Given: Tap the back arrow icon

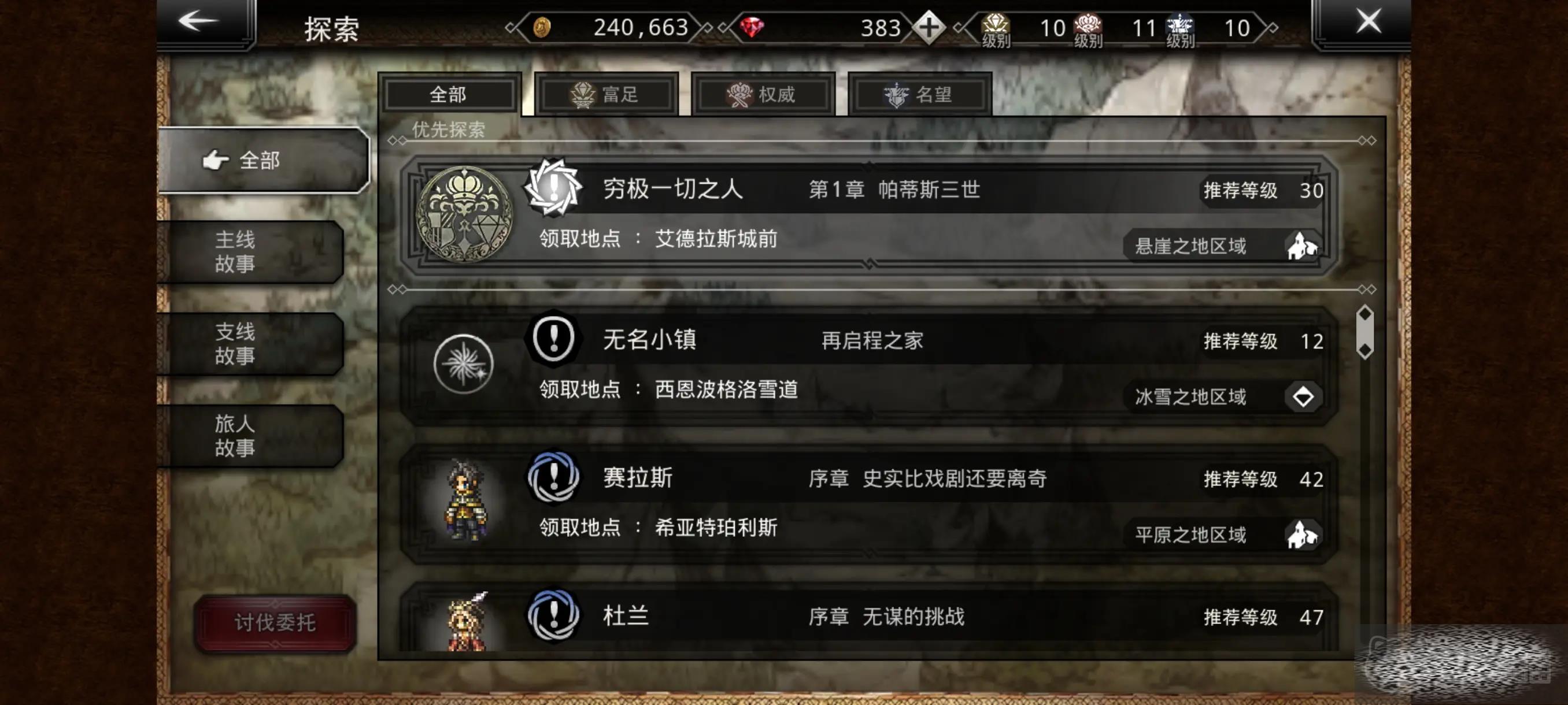Looking at the screenshot, I should [198, 21].
